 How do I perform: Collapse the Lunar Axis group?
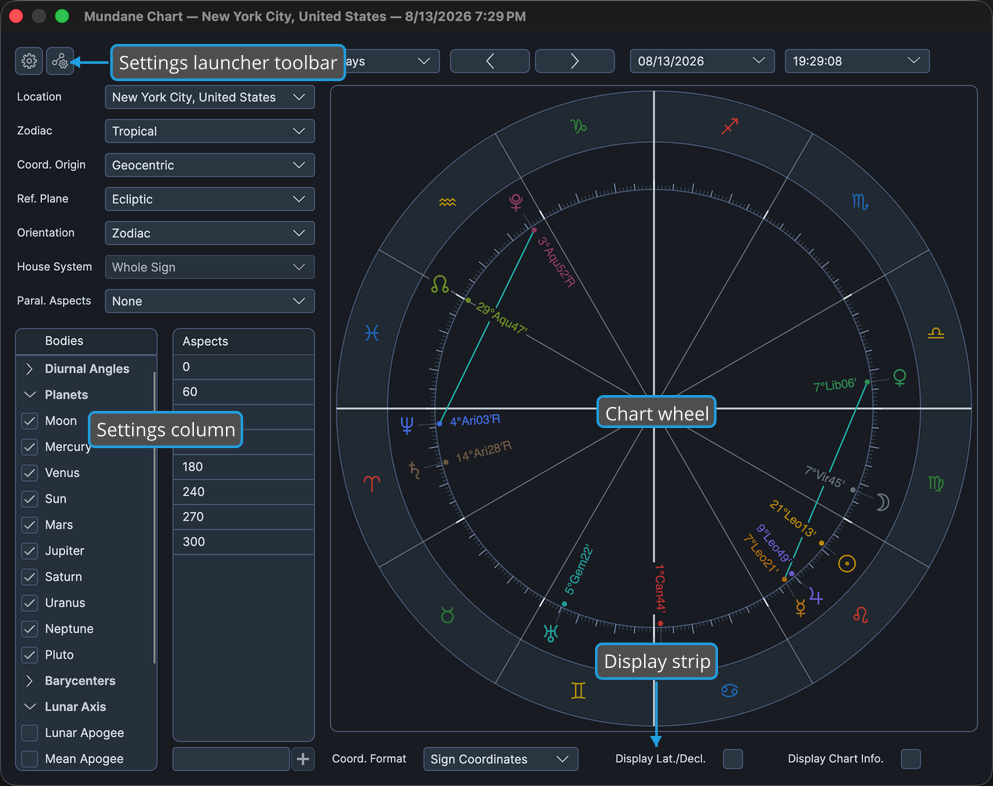pos(29,706)
